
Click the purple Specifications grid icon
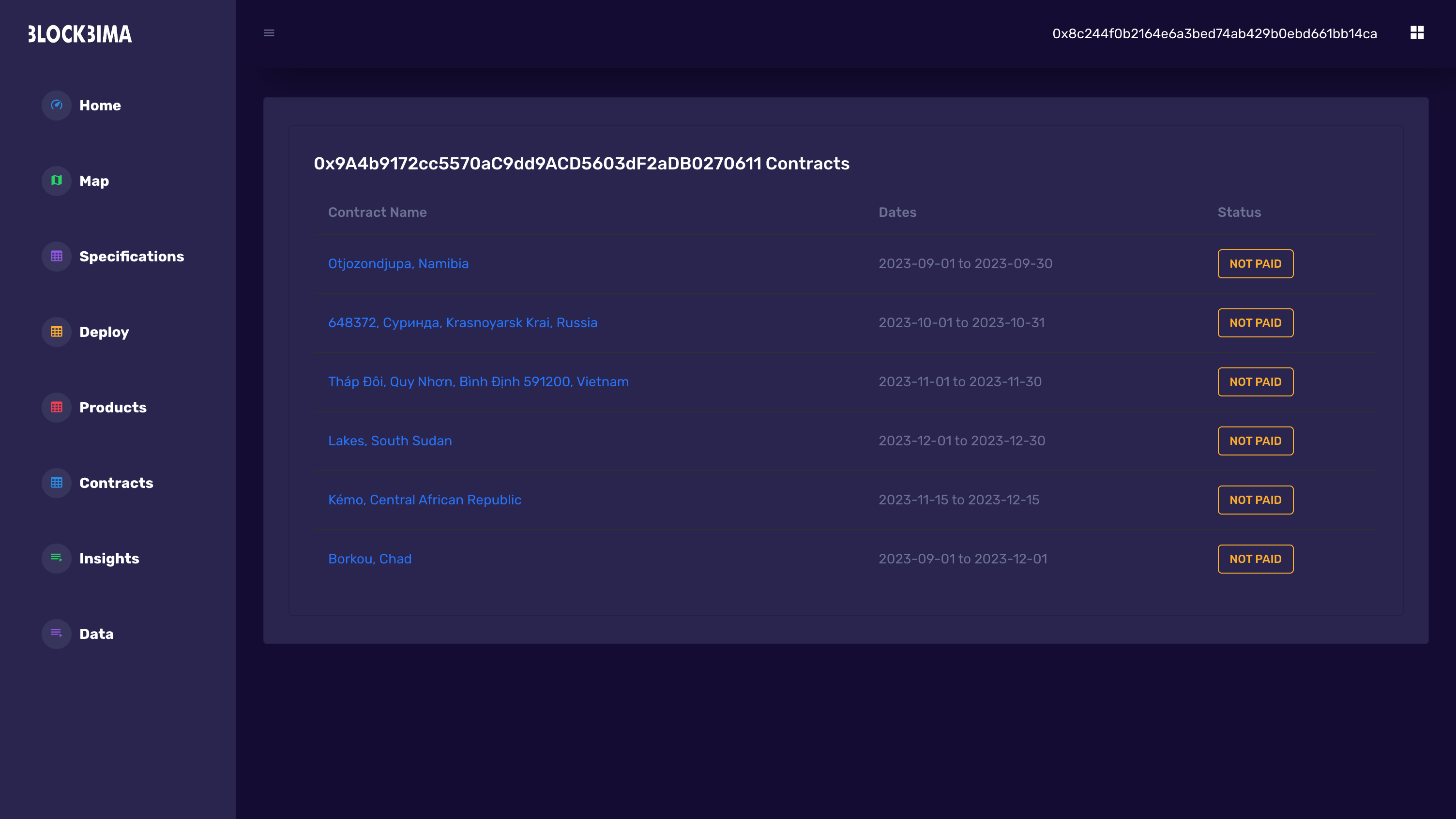point(57,256)
